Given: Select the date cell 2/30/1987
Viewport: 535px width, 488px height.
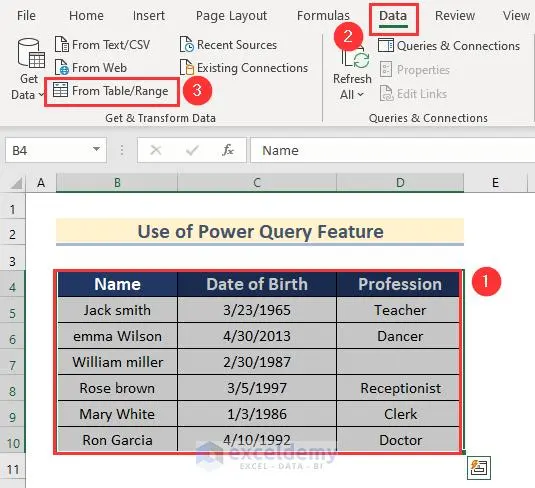Looking at the screenshot, I should [x=257, y=362].
